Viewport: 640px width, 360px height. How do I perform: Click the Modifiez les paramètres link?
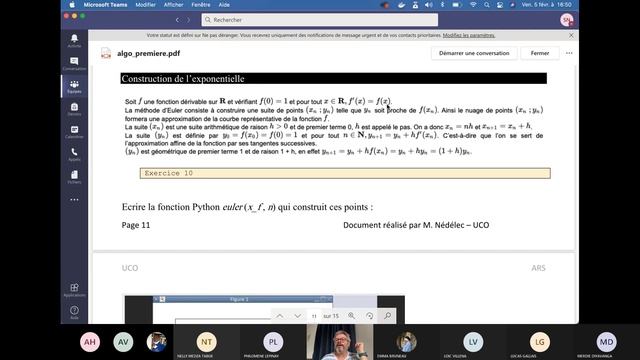point(469,36)
